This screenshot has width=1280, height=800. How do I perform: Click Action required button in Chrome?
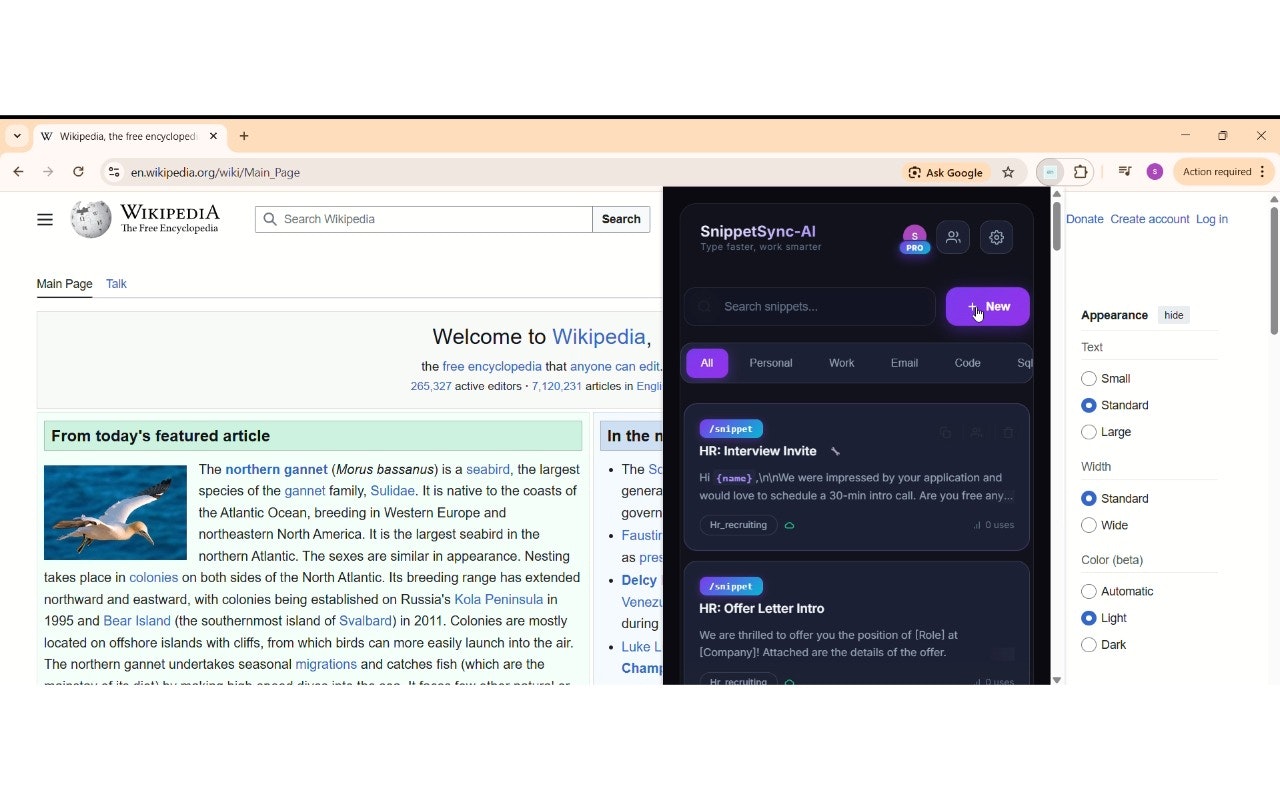[1224, 172]
